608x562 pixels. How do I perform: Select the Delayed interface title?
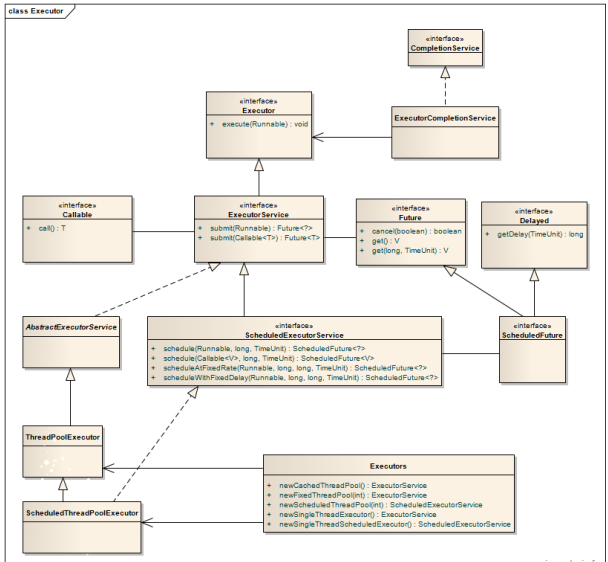(534, 221)
